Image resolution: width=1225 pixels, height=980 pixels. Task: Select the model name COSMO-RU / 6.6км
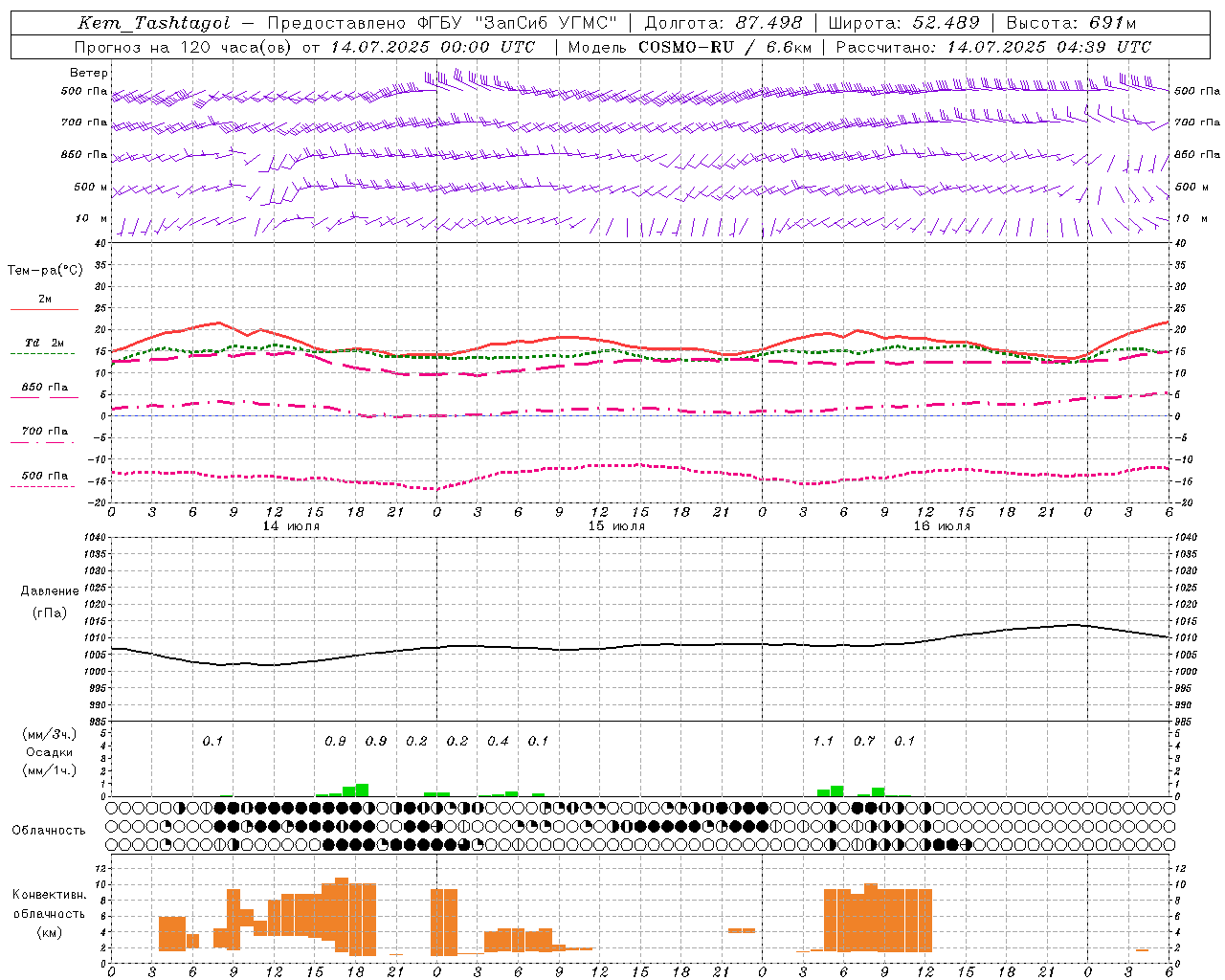click(x=725, y=47)
